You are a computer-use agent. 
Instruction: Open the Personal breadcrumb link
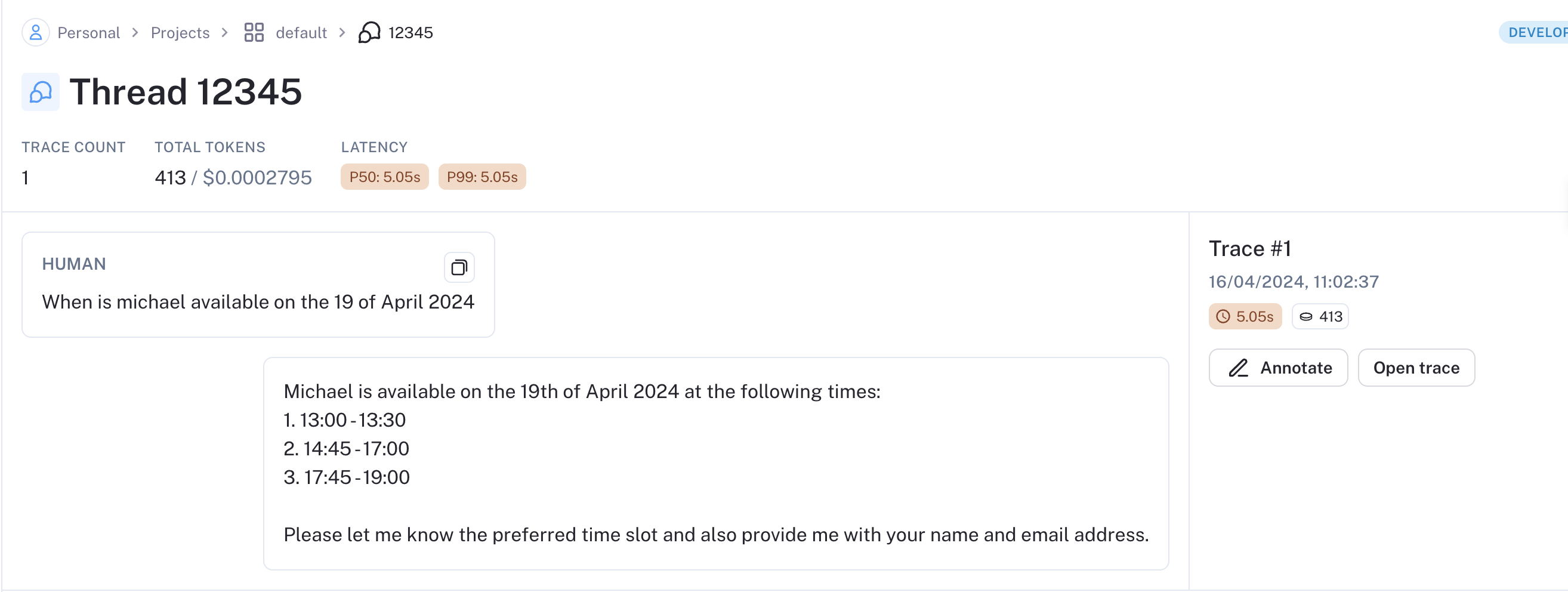click(89, 33)
